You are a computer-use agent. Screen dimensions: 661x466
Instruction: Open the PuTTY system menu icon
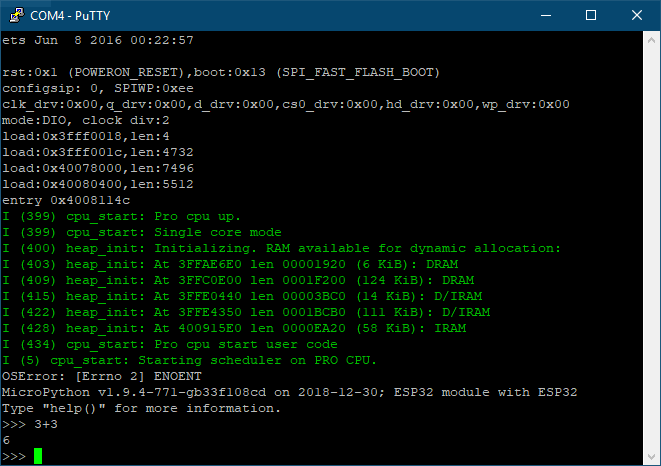16,16
